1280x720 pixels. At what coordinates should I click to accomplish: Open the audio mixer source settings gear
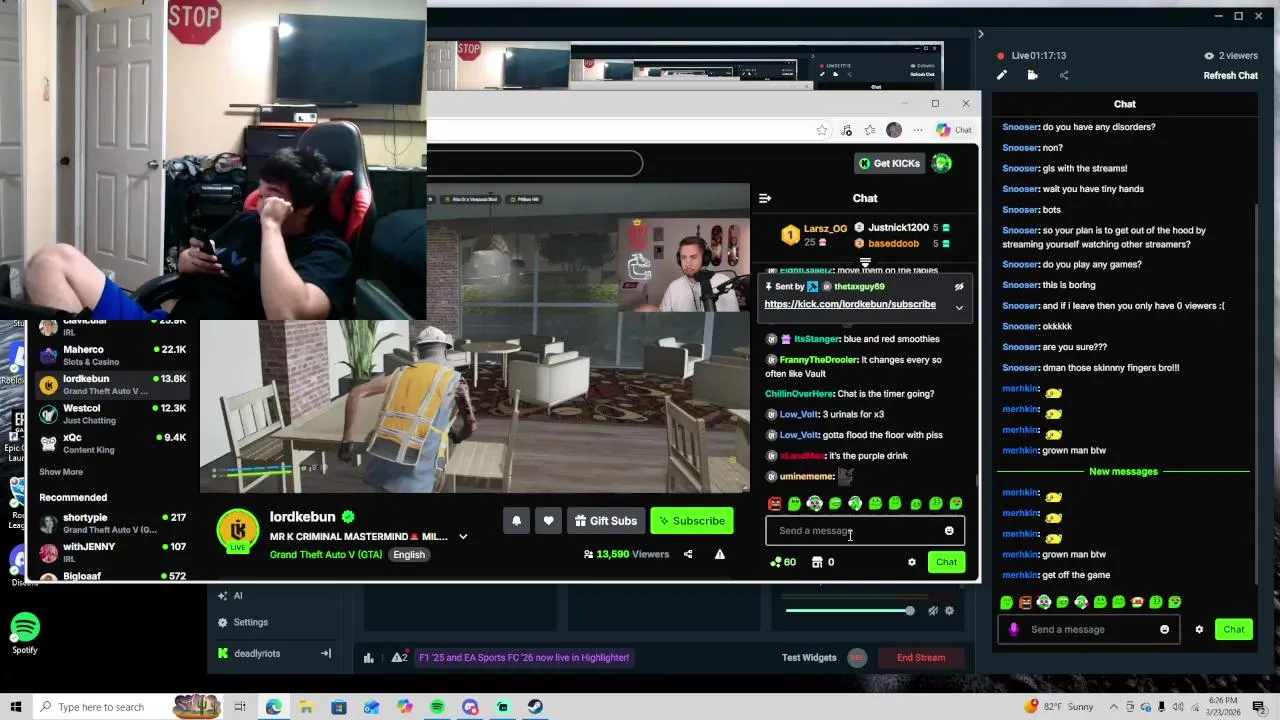(x=949, y=610)
